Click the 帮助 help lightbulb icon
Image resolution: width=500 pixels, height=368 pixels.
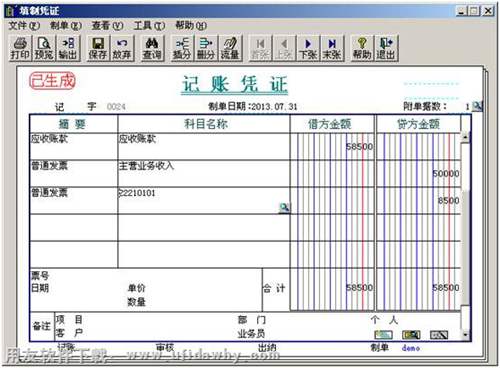click(x=362, y=48)
